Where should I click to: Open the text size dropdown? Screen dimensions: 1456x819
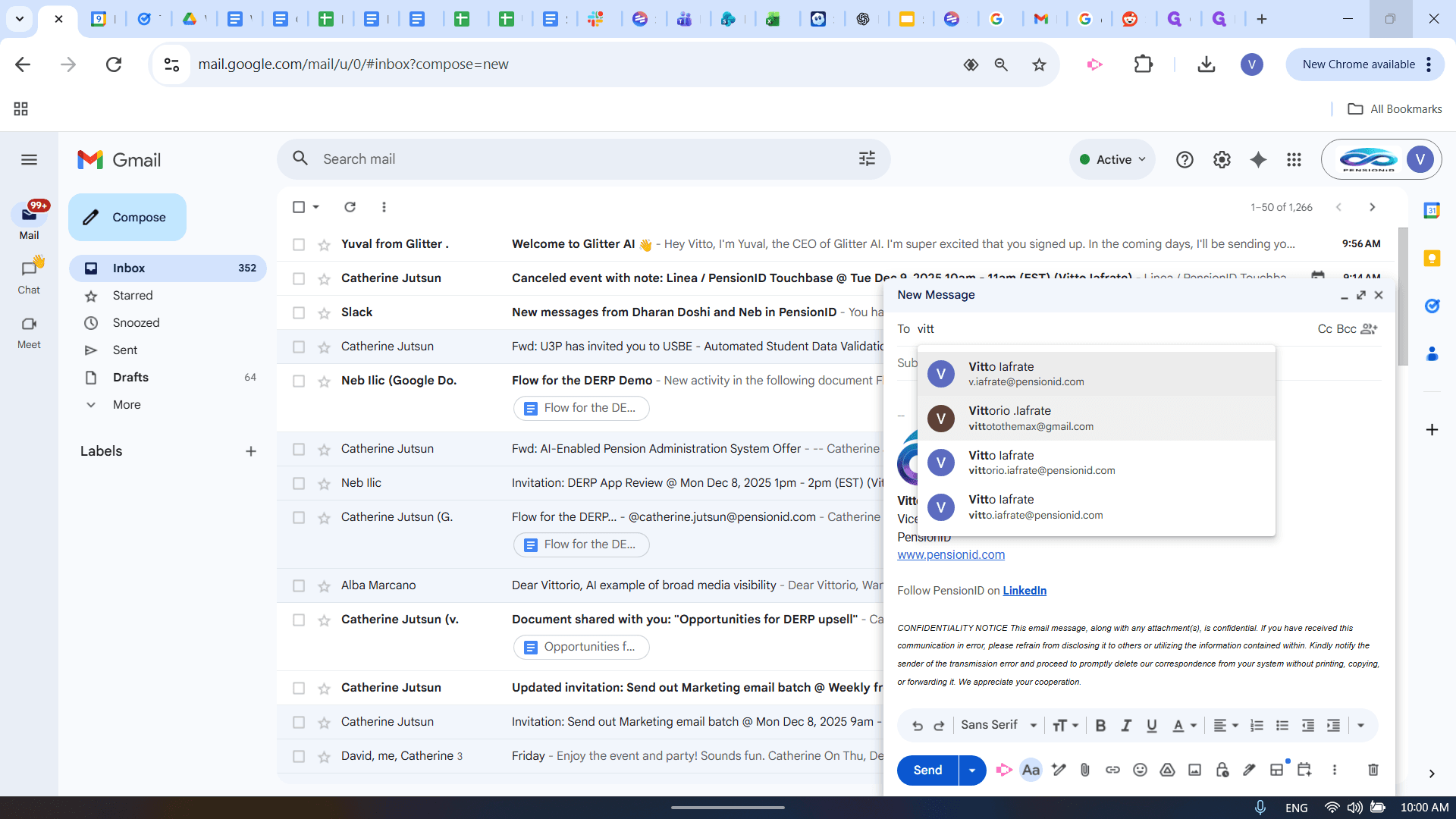(1065, 726)
